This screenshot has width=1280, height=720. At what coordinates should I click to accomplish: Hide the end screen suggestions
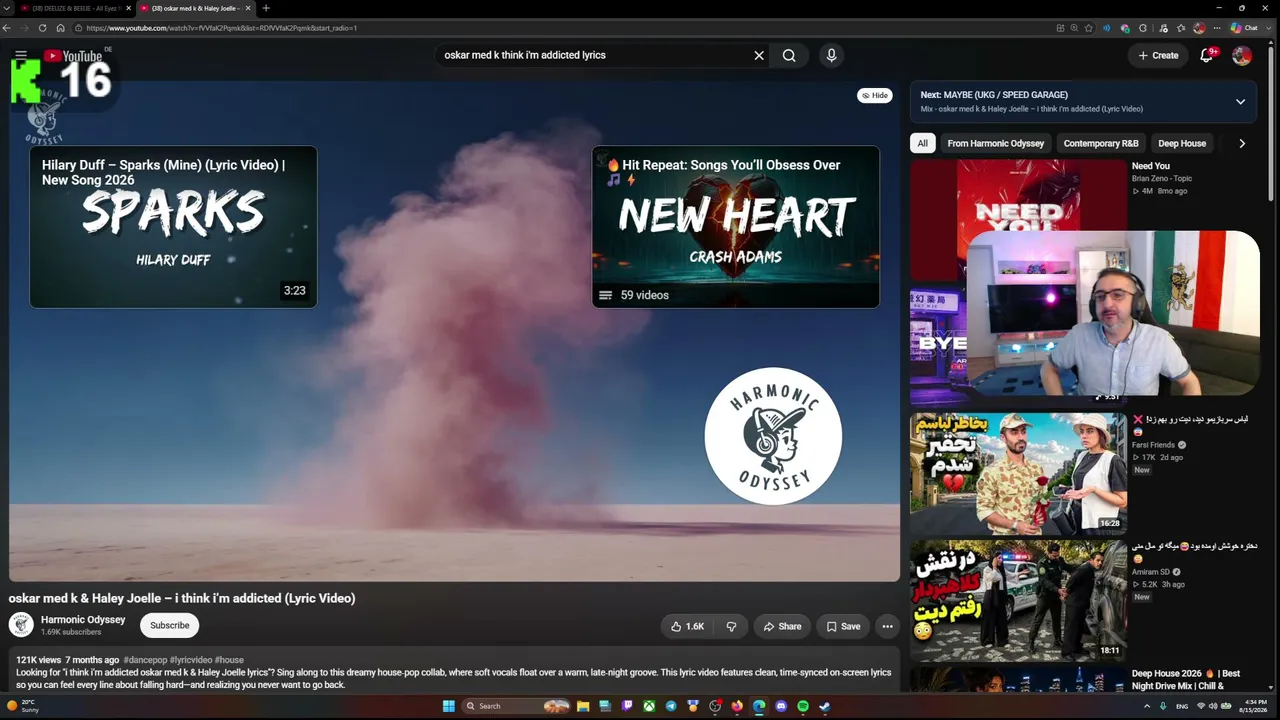[x=875, y=95]
